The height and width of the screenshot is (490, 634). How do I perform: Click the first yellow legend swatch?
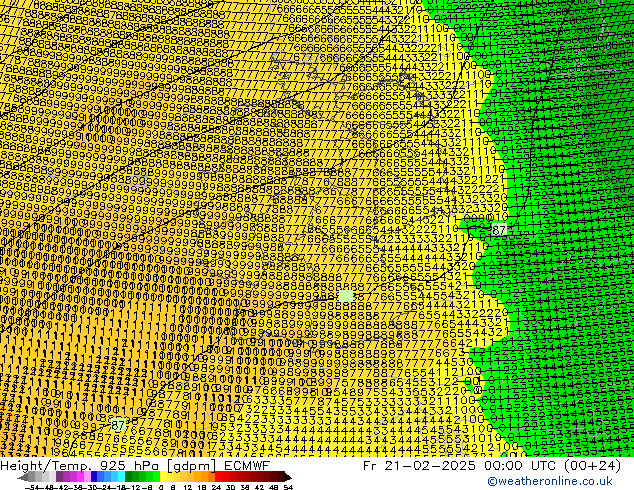coord(163,477)
